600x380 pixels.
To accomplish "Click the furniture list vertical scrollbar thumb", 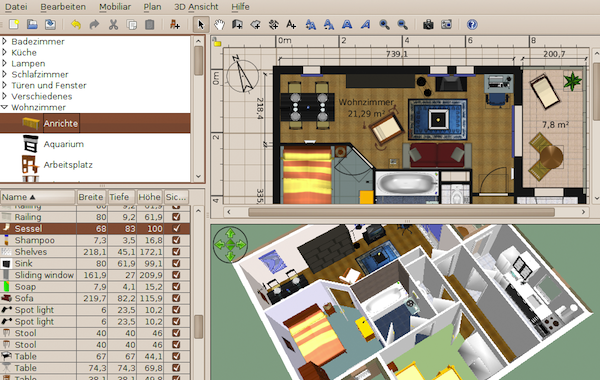I will pos(198,327).
